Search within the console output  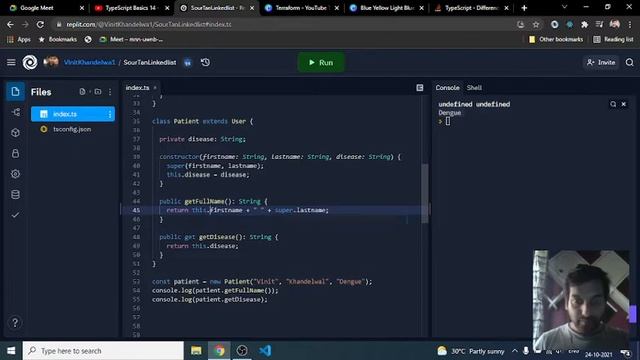pos(613,104)
